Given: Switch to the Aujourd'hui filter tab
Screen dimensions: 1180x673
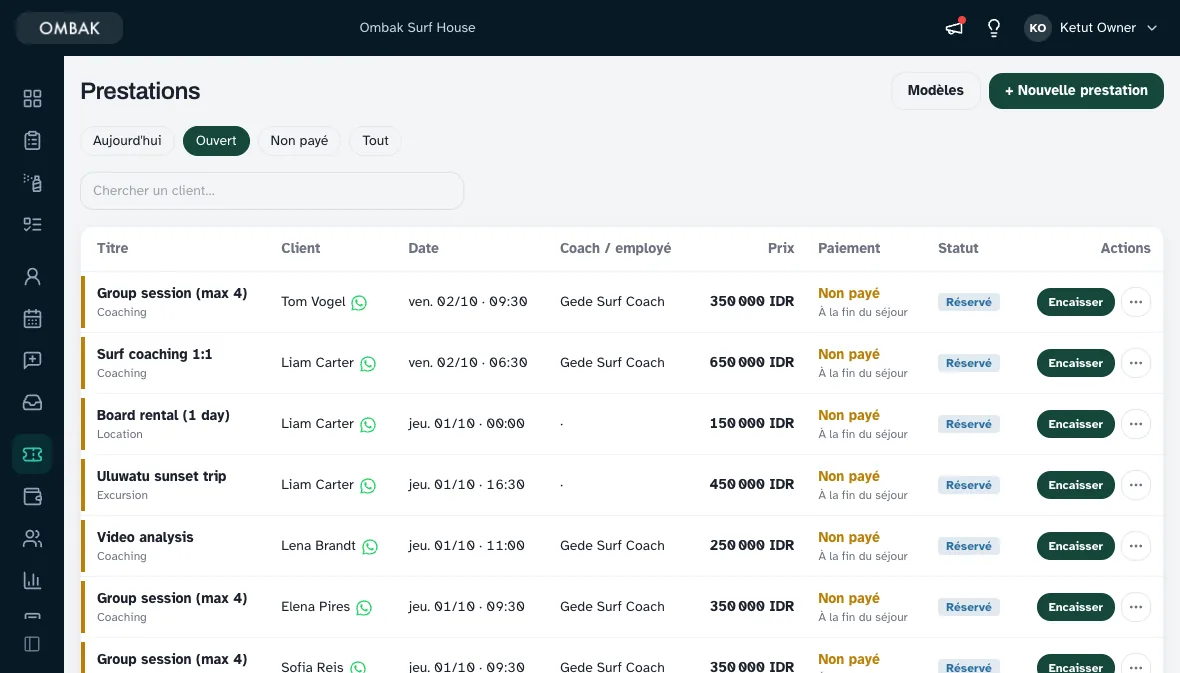Looking at the screenshot, I should 127,141.
